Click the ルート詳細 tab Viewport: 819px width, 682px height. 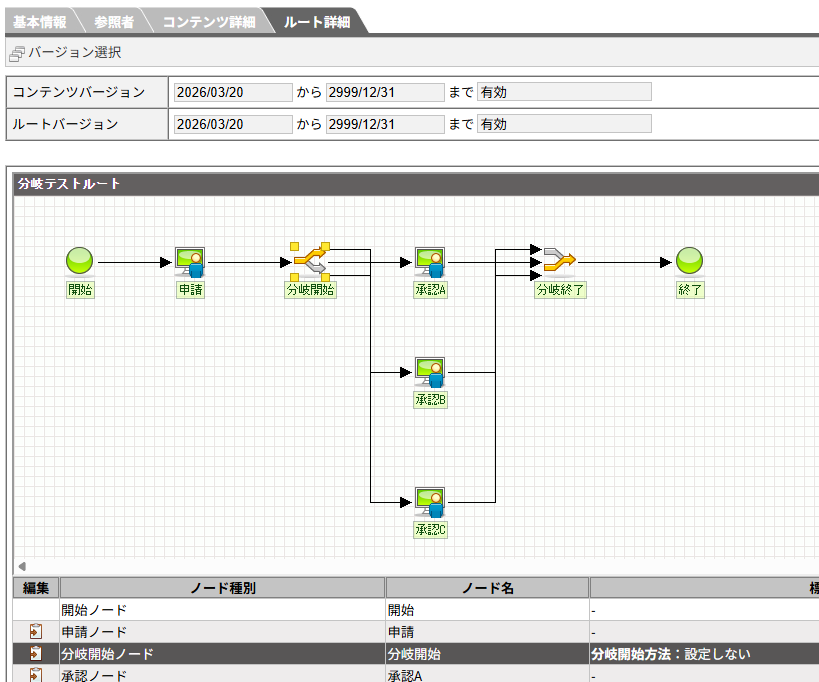[316, 21]
